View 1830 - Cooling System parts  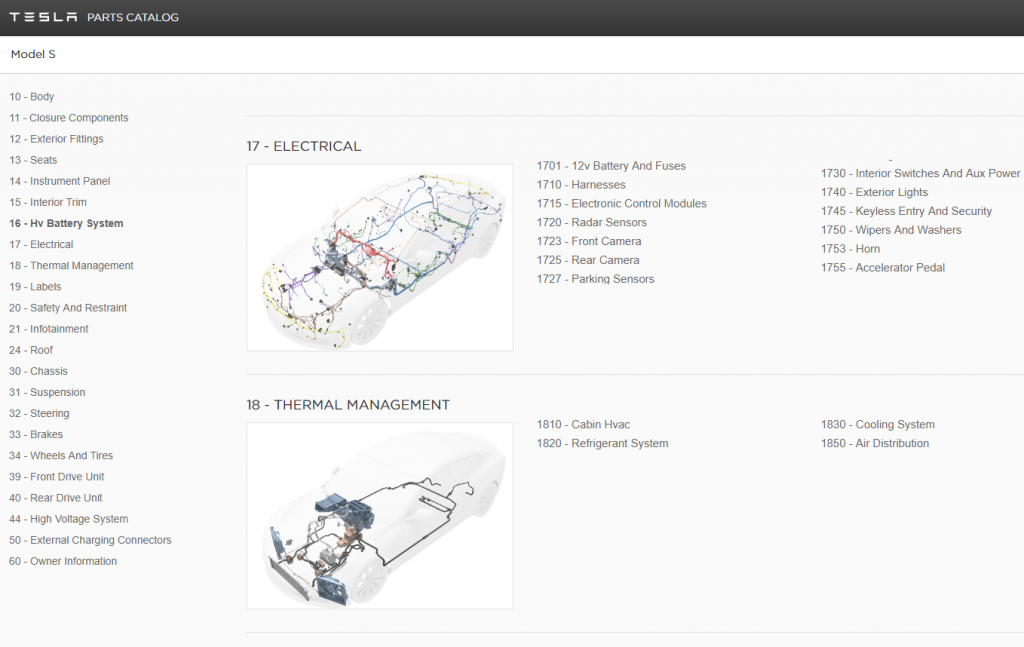pos(878,424)
